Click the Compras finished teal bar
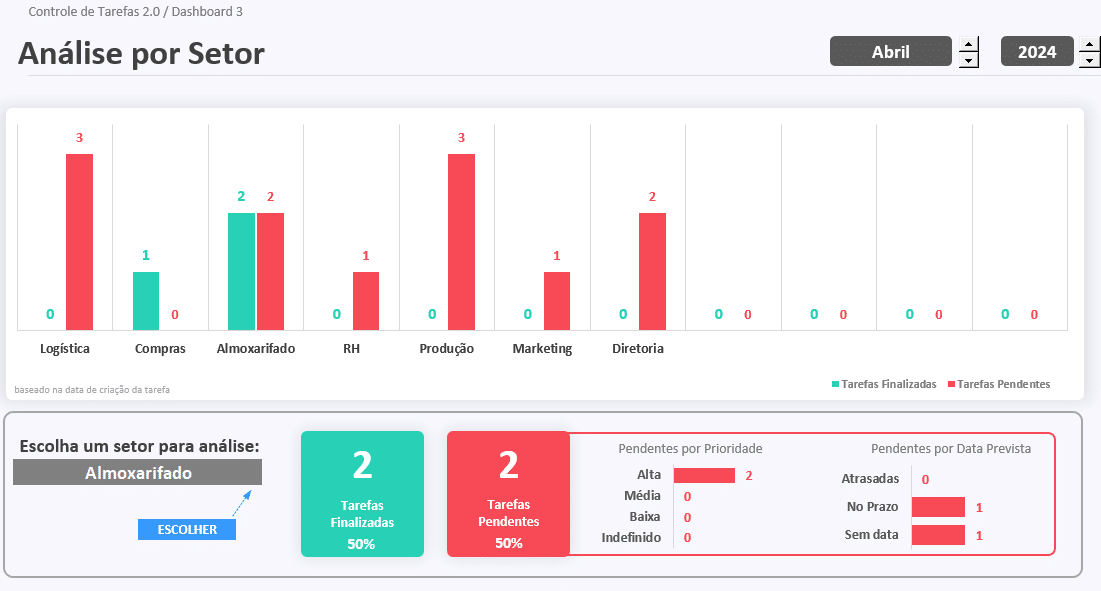 pos(146,301)
